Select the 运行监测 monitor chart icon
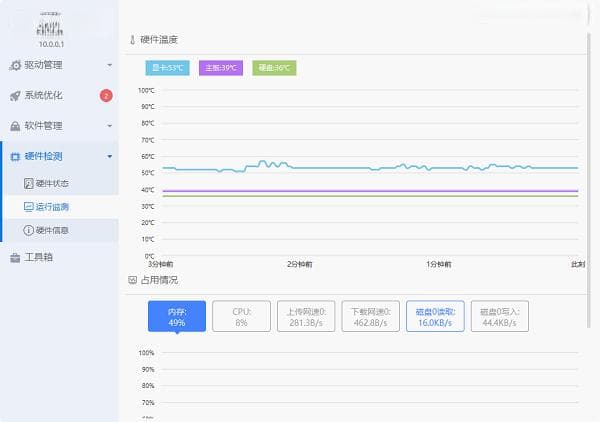The image size is (600, 422). (x=29, y=207)
